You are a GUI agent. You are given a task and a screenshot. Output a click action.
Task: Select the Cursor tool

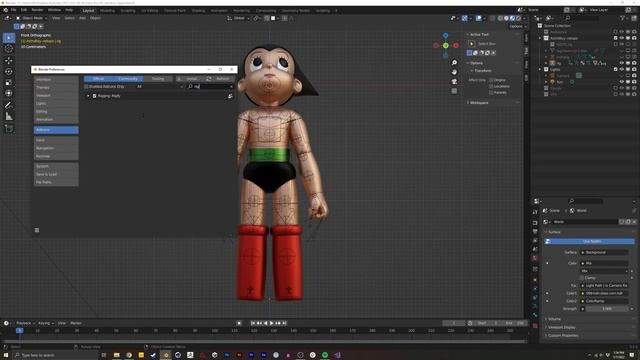coord(9,49)
